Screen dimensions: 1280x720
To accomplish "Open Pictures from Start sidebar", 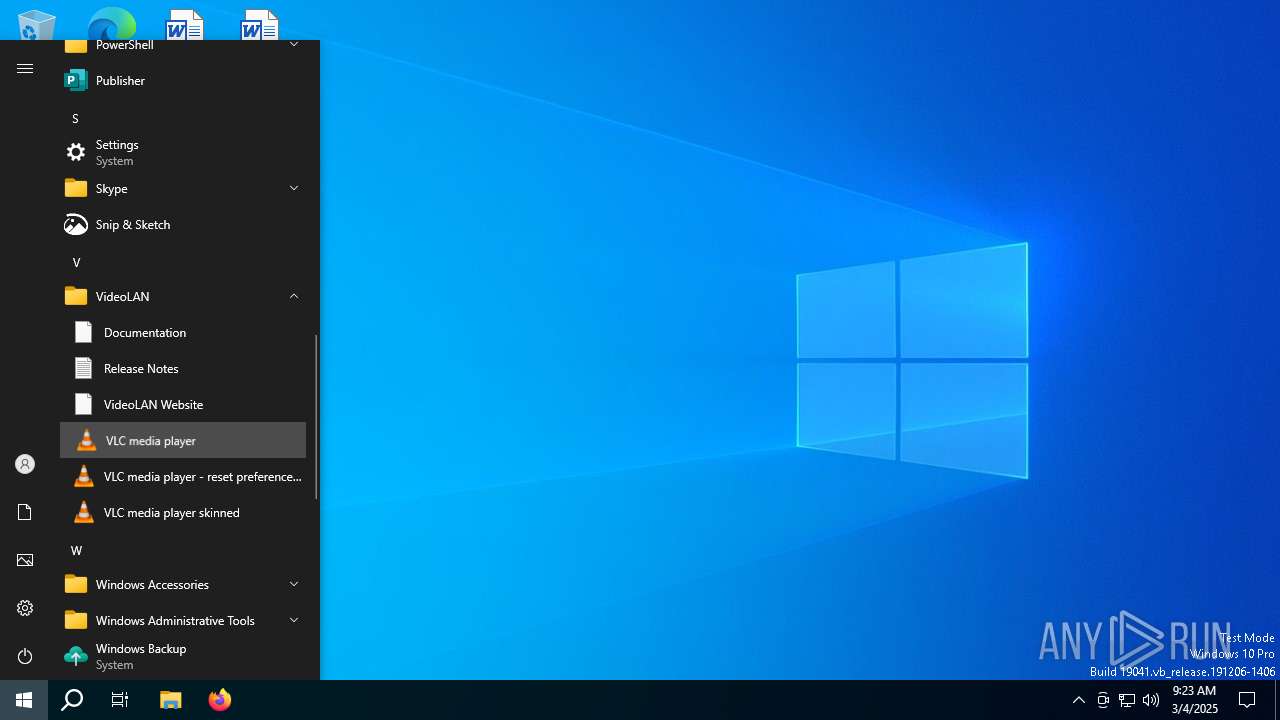I will pos(25,560).
